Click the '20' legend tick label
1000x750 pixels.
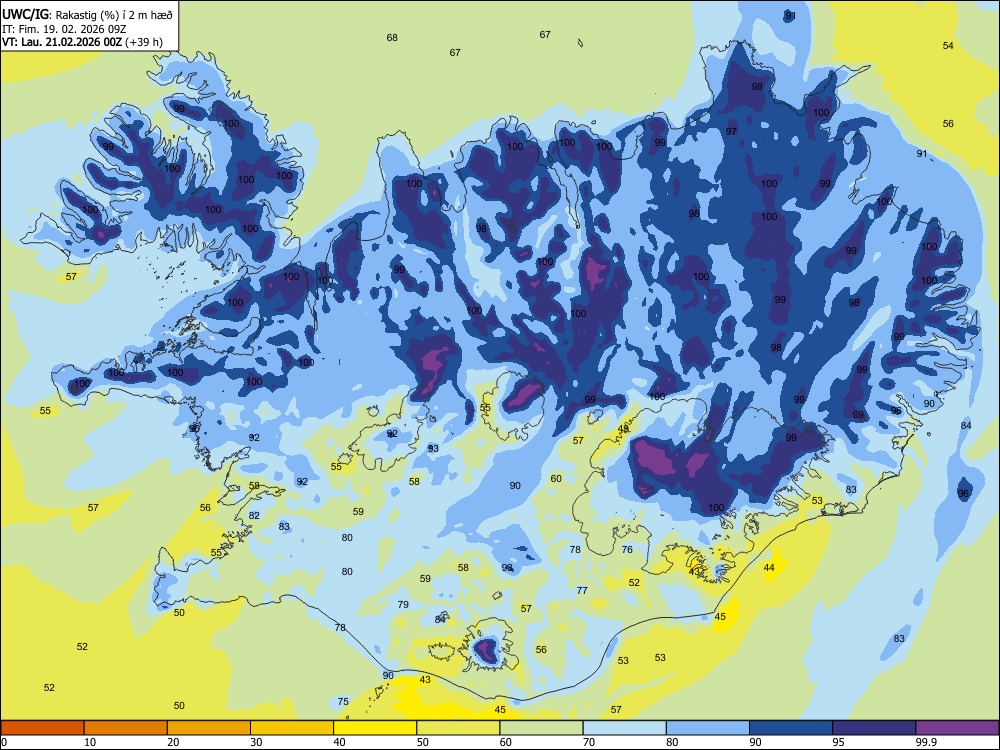pos(173,742)
